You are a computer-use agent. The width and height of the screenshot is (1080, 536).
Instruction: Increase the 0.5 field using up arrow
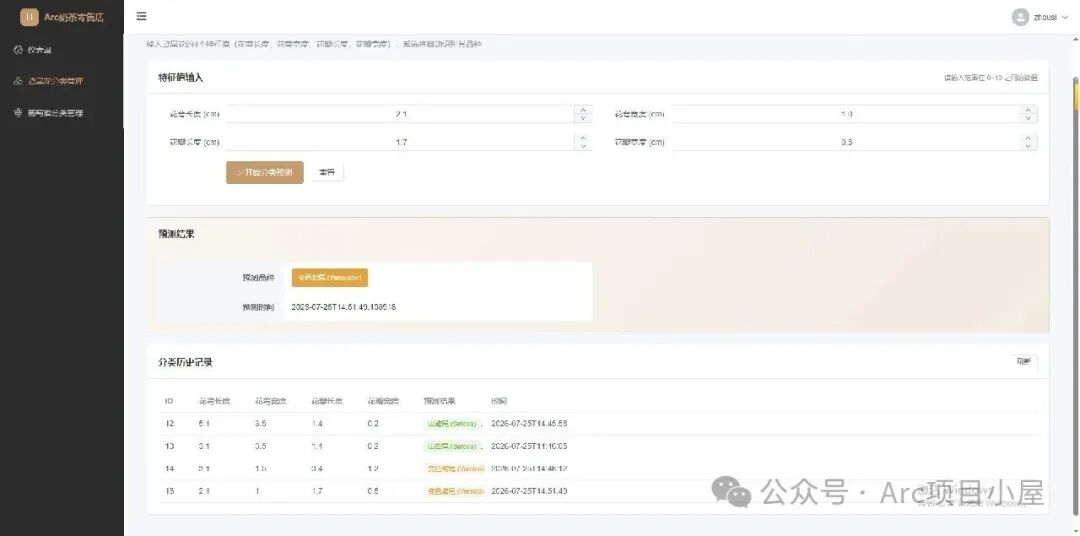(1028, 138)
